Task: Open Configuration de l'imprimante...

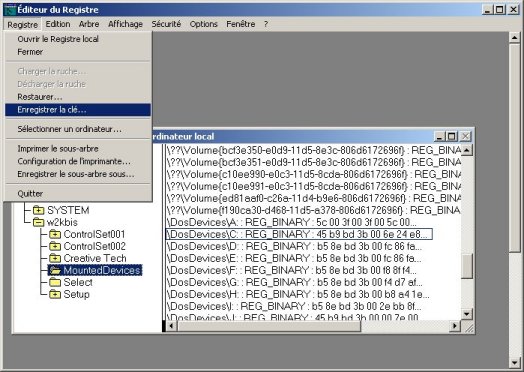Action: tap(78, 161)
